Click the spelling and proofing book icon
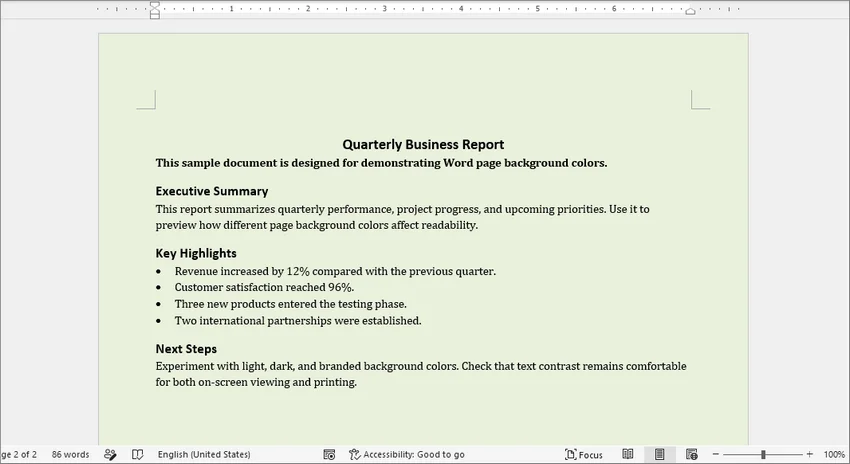Image resolution: width=850 pixels, height=464 pixels. [x=138, y=454]
